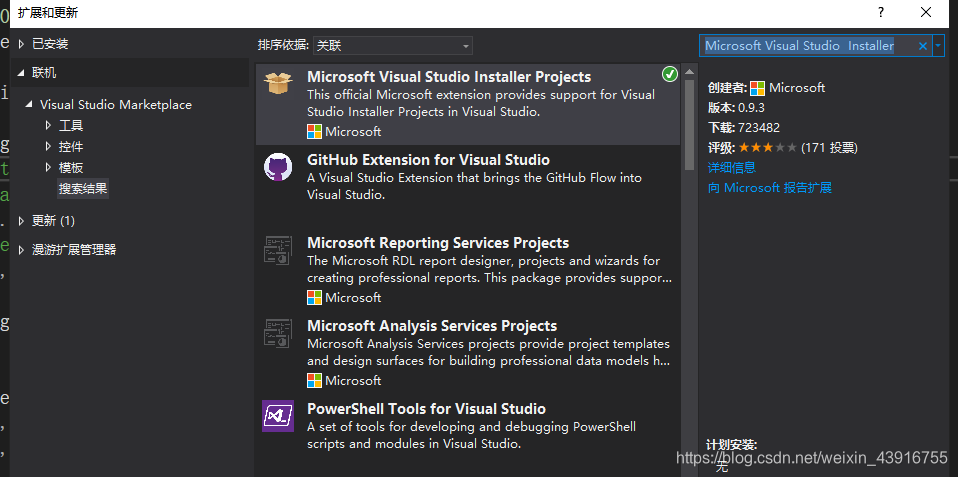The width and height of the screenshot is (958, 477).
Task: Click the (171 投票) vote count
Action: (x=829, y=147)
